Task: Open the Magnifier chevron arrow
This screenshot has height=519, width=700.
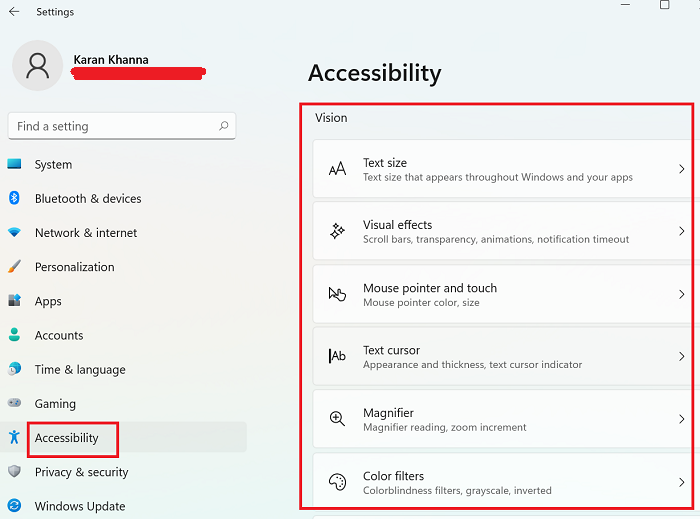Action: pyautogui.click(x=681, y=419)
